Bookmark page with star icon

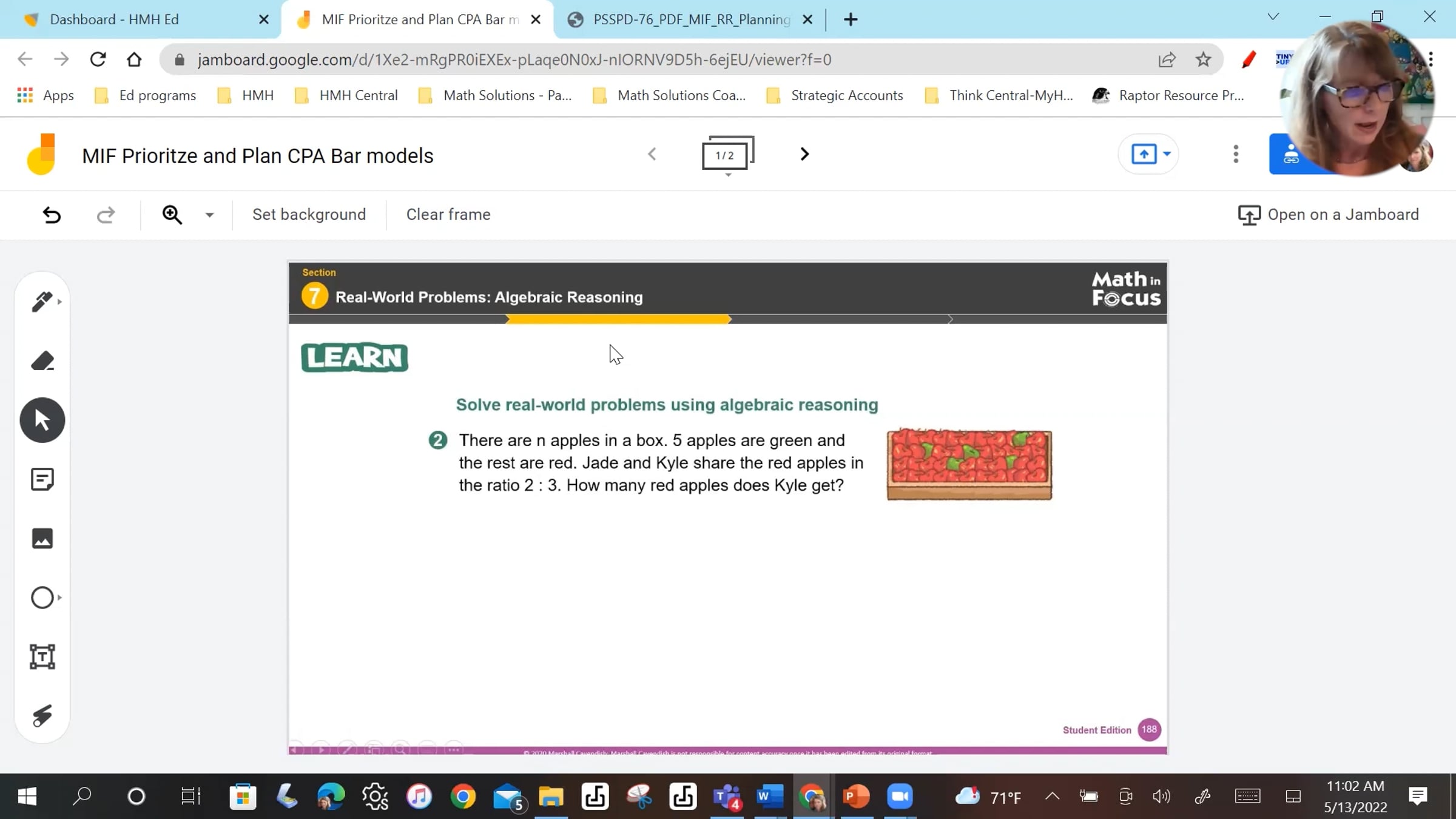point(1203,59)
